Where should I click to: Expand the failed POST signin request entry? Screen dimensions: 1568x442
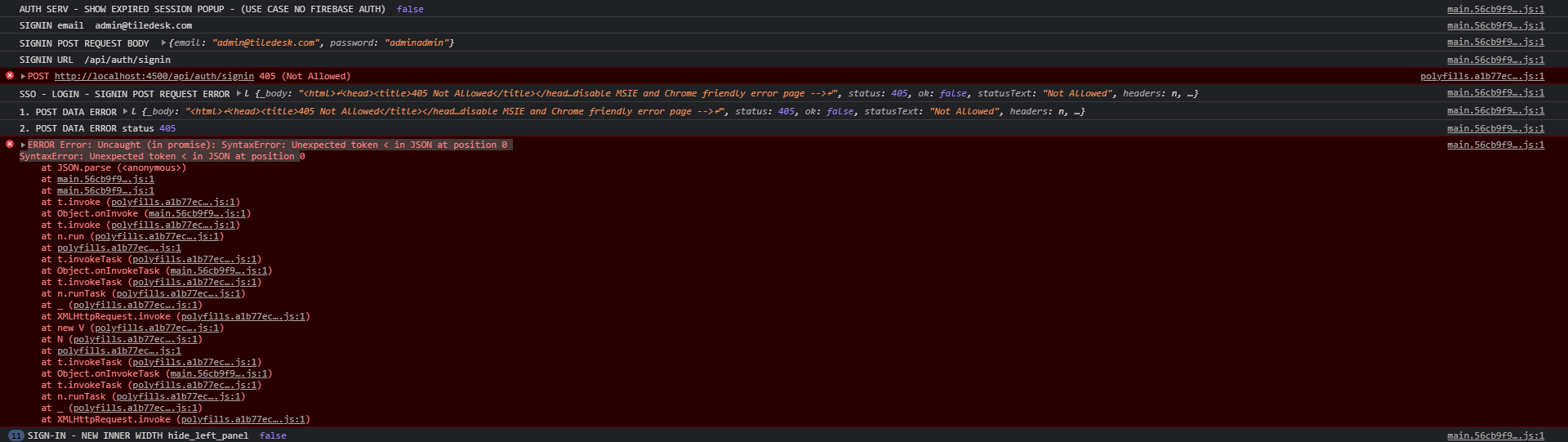tap(23, 76)
